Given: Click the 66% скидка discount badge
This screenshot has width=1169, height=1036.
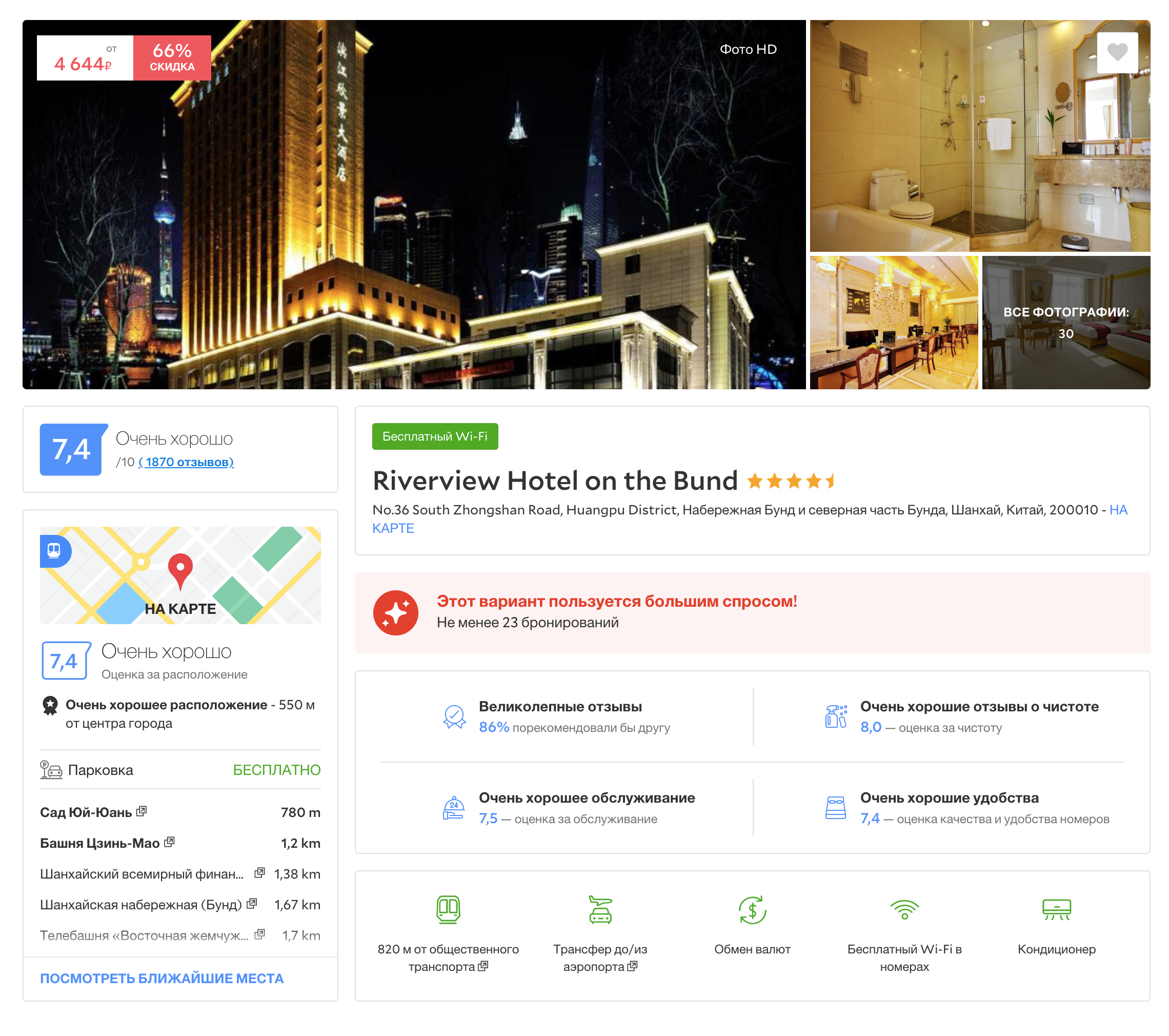Looking at the screenshot, I should [172, 58].
